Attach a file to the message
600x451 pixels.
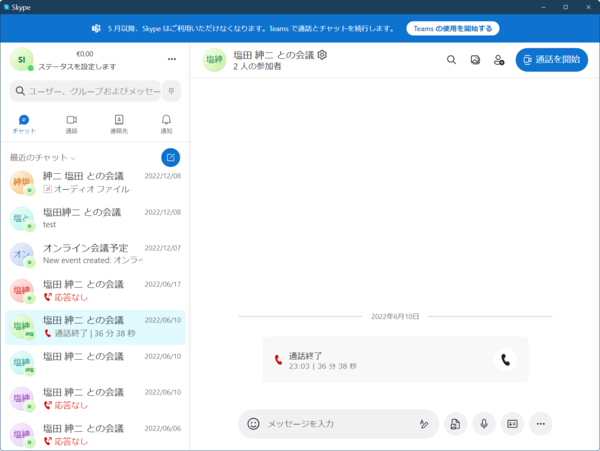[x=455, y=424]
